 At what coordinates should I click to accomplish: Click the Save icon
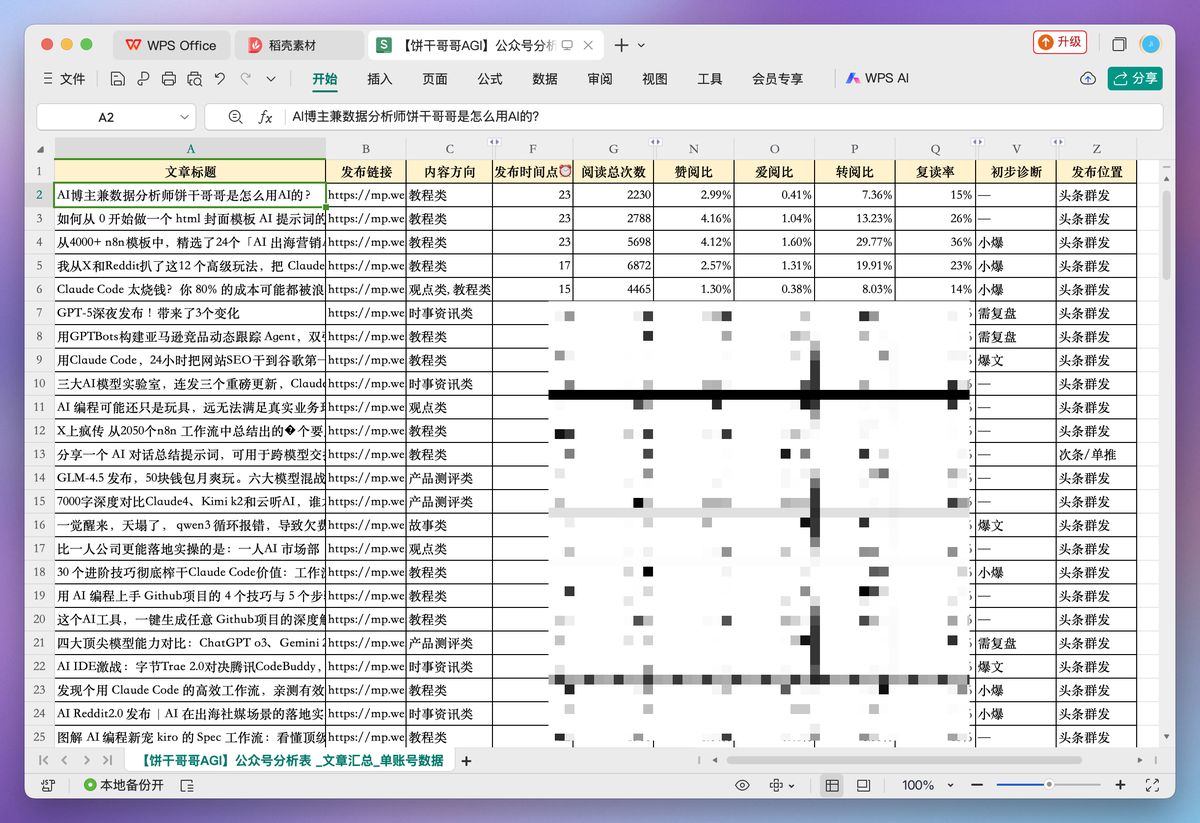tap(118, 79)
